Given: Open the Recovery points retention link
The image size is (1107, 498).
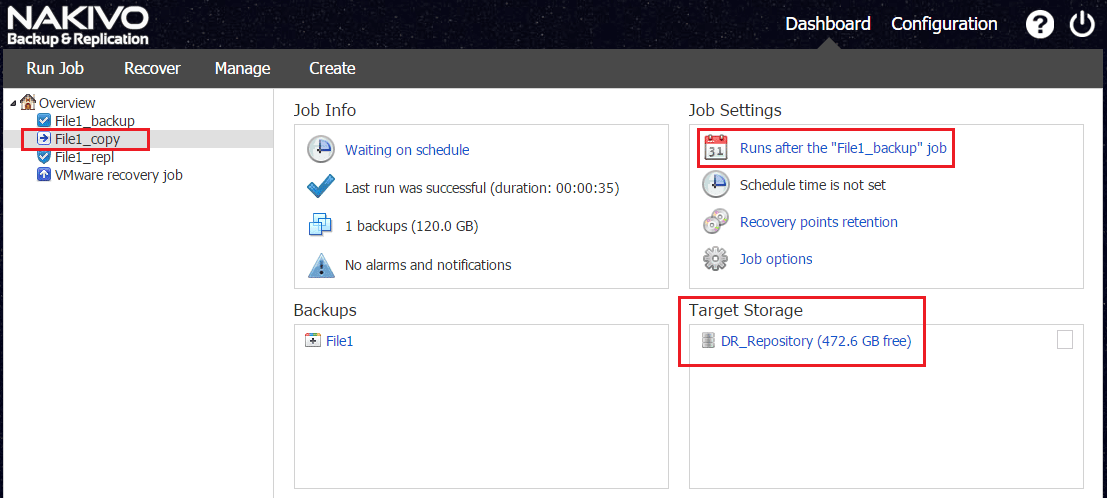Looking at the screenshot, I should click(x=818, y=222).
